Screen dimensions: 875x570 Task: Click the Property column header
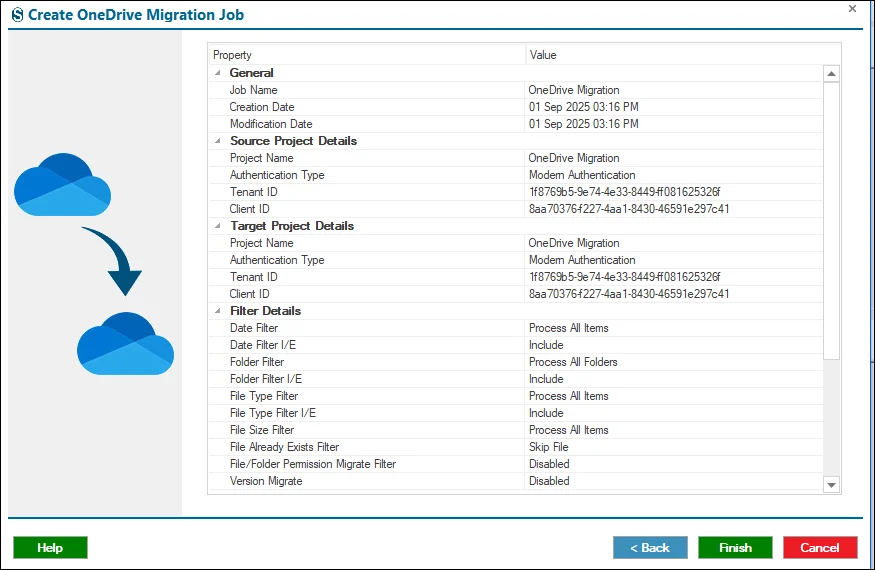[x=367, y=55]
